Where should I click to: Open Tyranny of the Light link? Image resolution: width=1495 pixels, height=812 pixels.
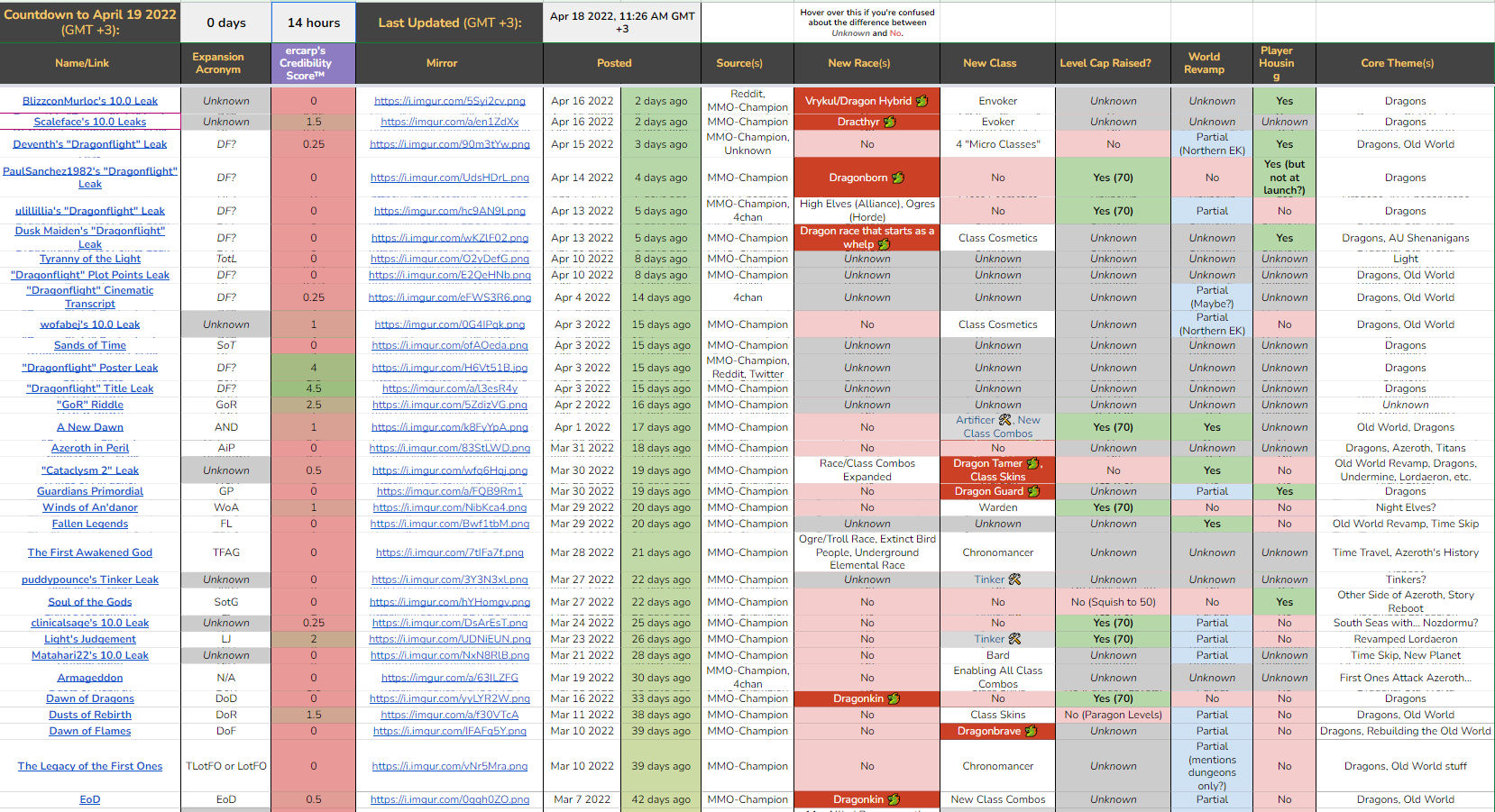pyautogui.click(x=90, y=259)
